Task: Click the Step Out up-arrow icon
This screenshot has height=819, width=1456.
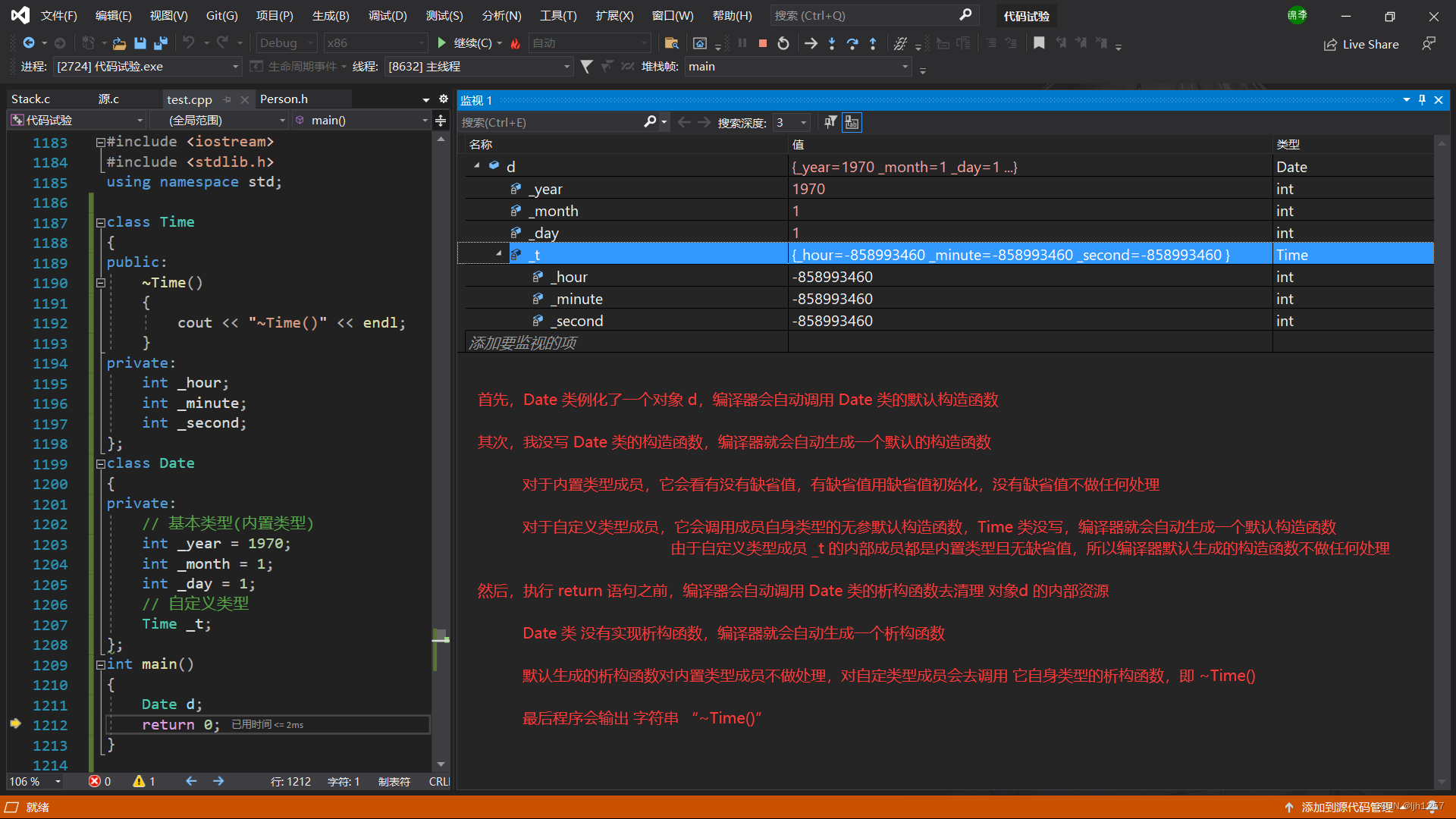Action: tap(873, 43)
